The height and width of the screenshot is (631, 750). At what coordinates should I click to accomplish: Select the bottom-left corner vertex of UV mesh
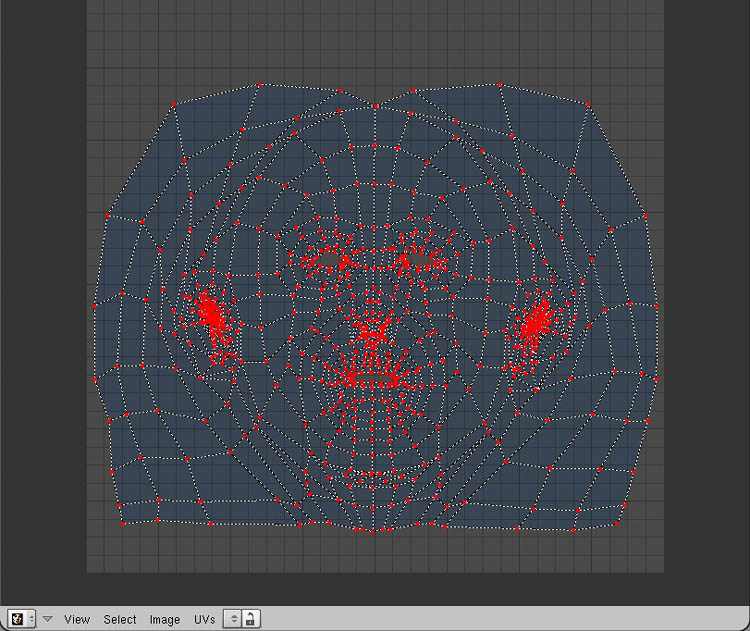pyautogui.click(x=123, y=521)
